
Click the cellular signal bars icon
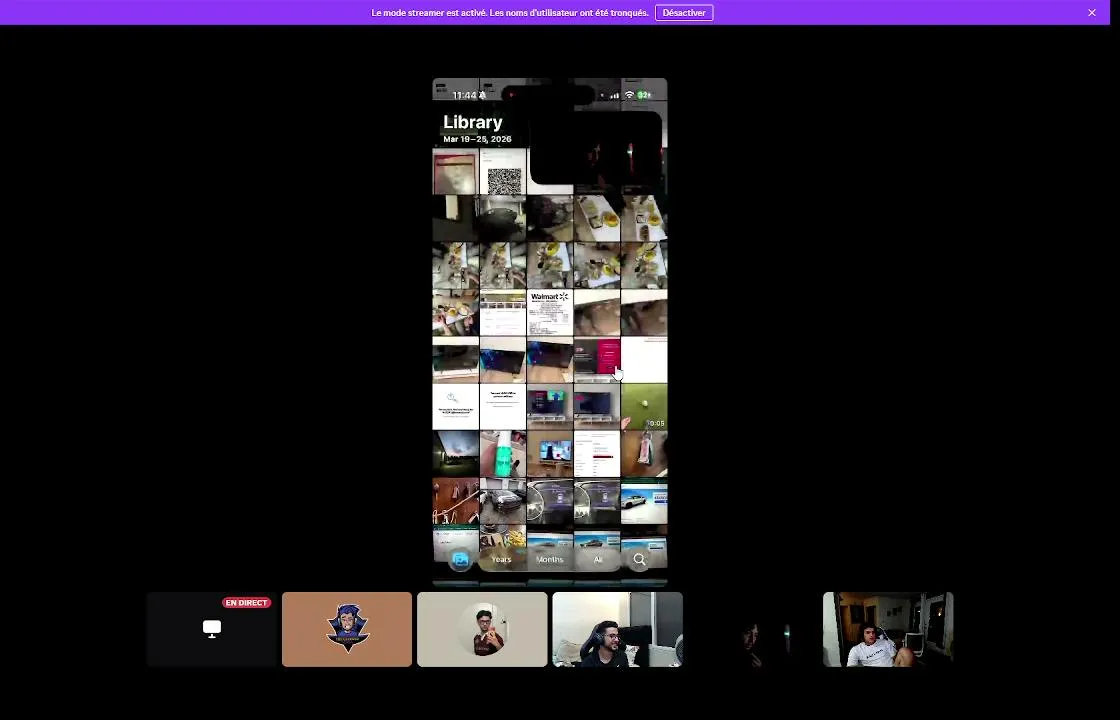[614, 95]
